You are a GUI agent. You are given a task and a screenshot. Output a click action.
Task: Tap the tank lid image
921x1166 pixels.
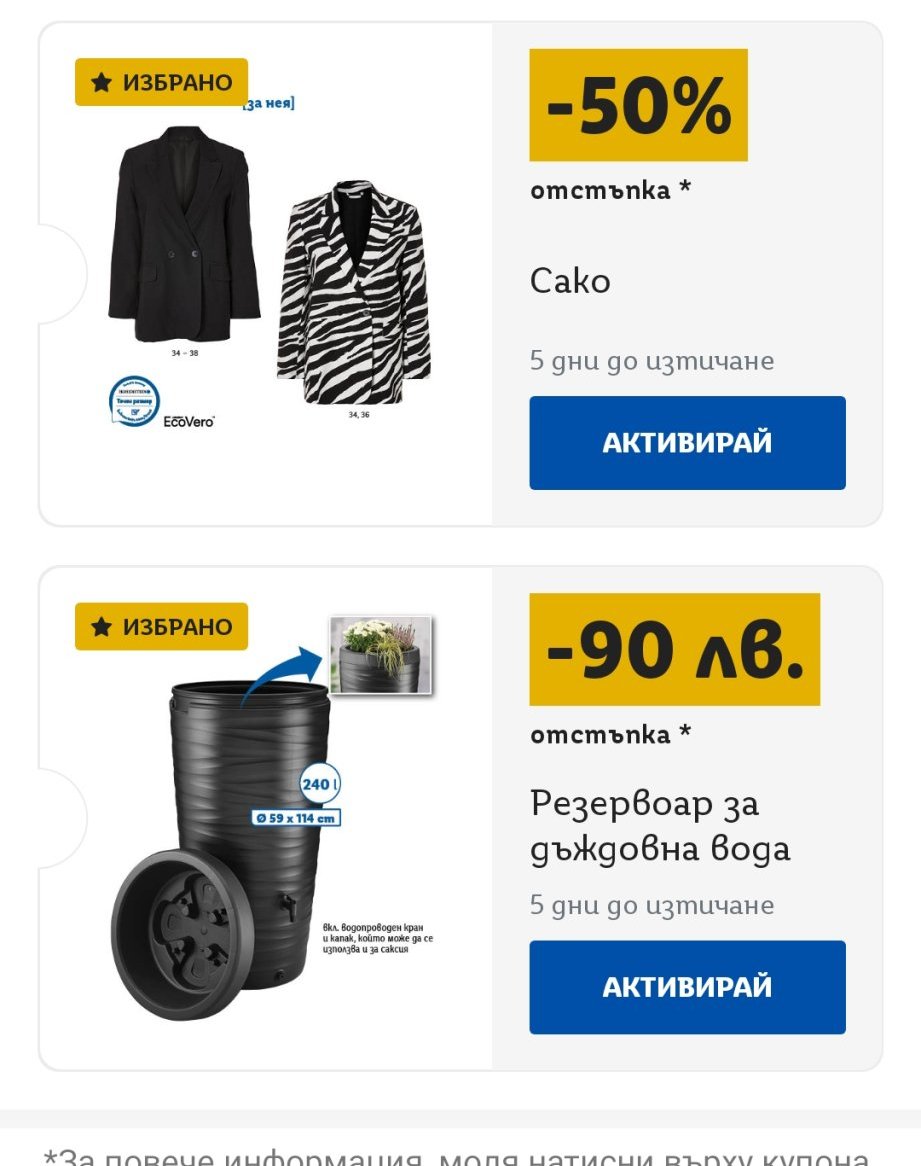177,935
